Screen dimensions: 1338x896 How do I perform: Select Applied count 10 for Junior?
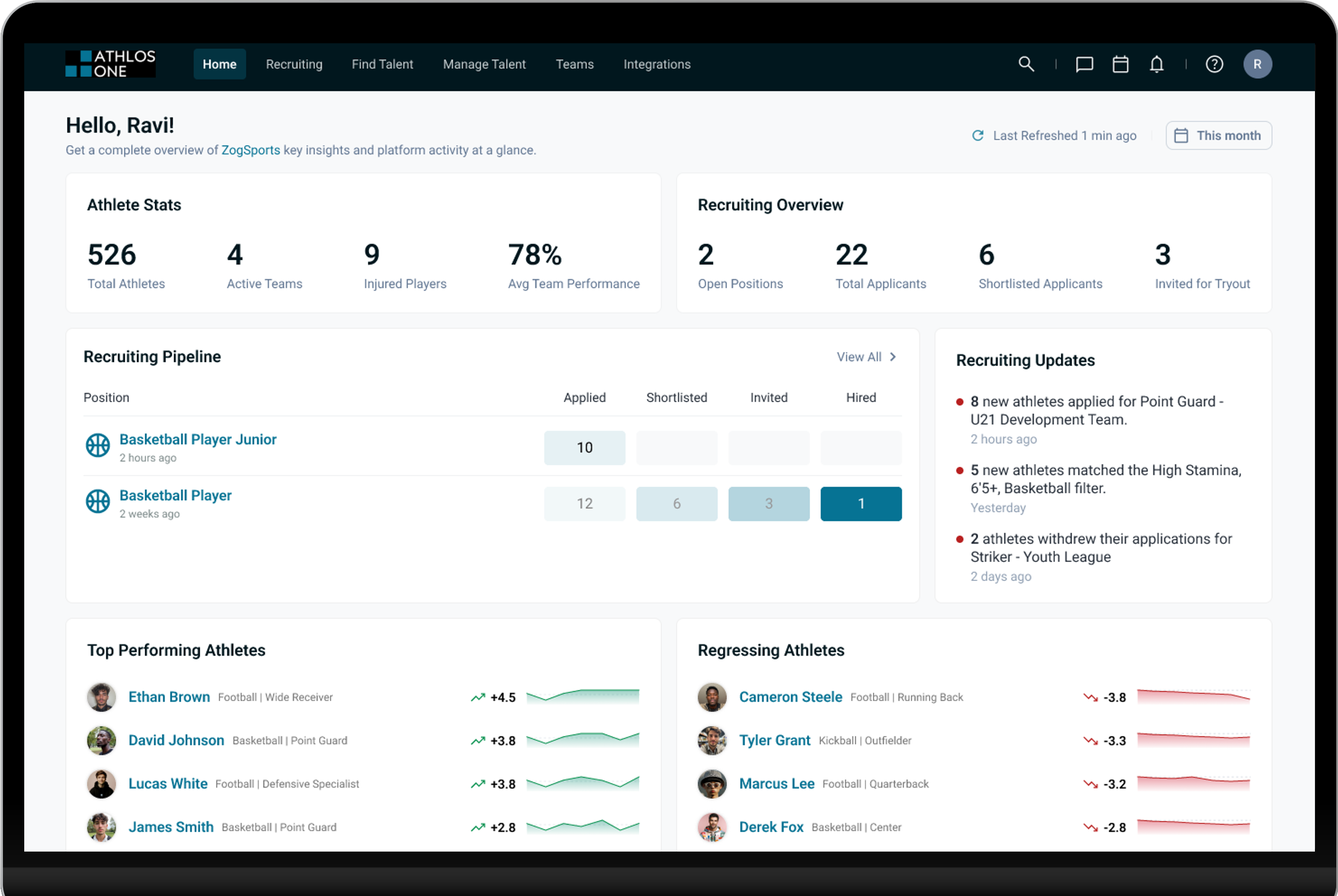(x=584, y=448)
